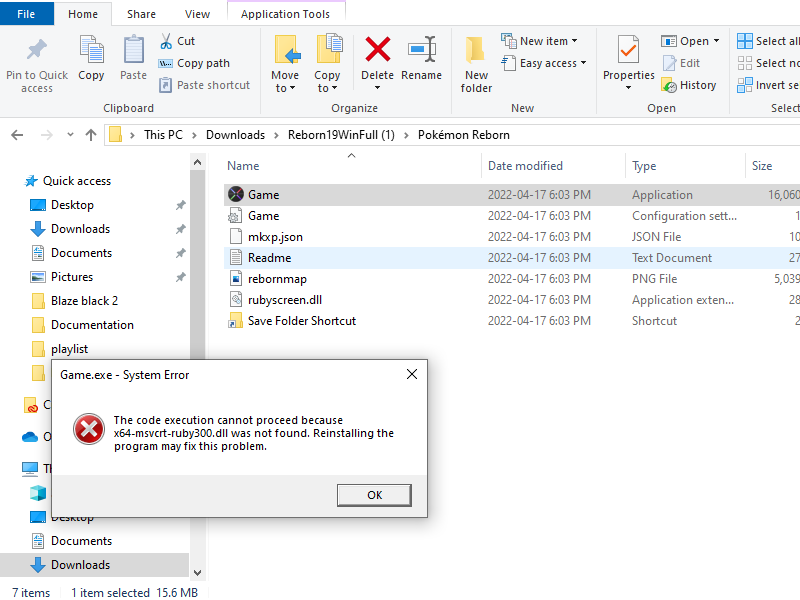800x600 pixels.
Task: Sort by Date modified column
Action: (x=554, y=165)
